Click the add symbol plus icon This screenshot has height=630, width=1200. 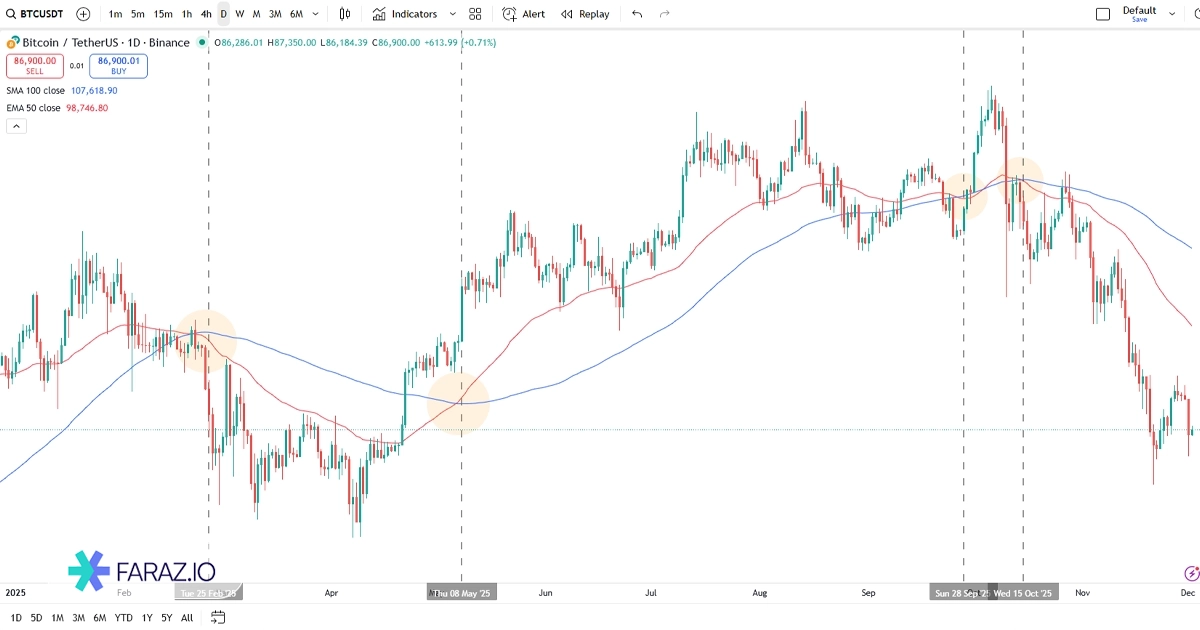coord(83,14)
